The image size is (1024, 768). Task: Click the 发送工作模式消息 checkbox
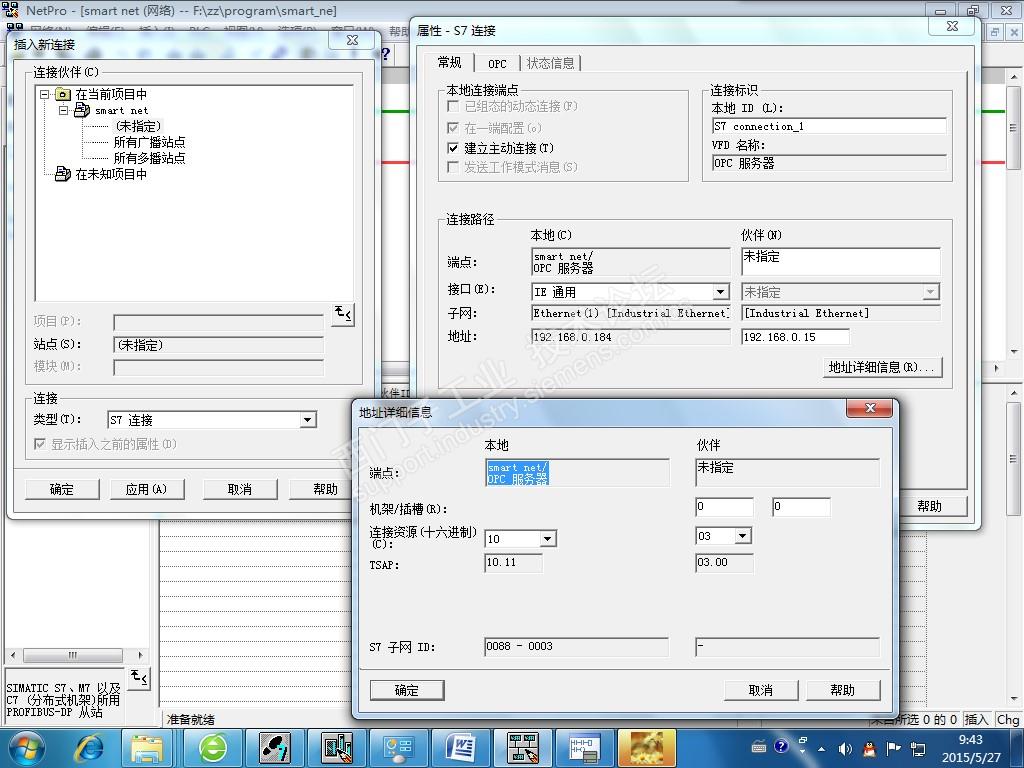point(453,167)
